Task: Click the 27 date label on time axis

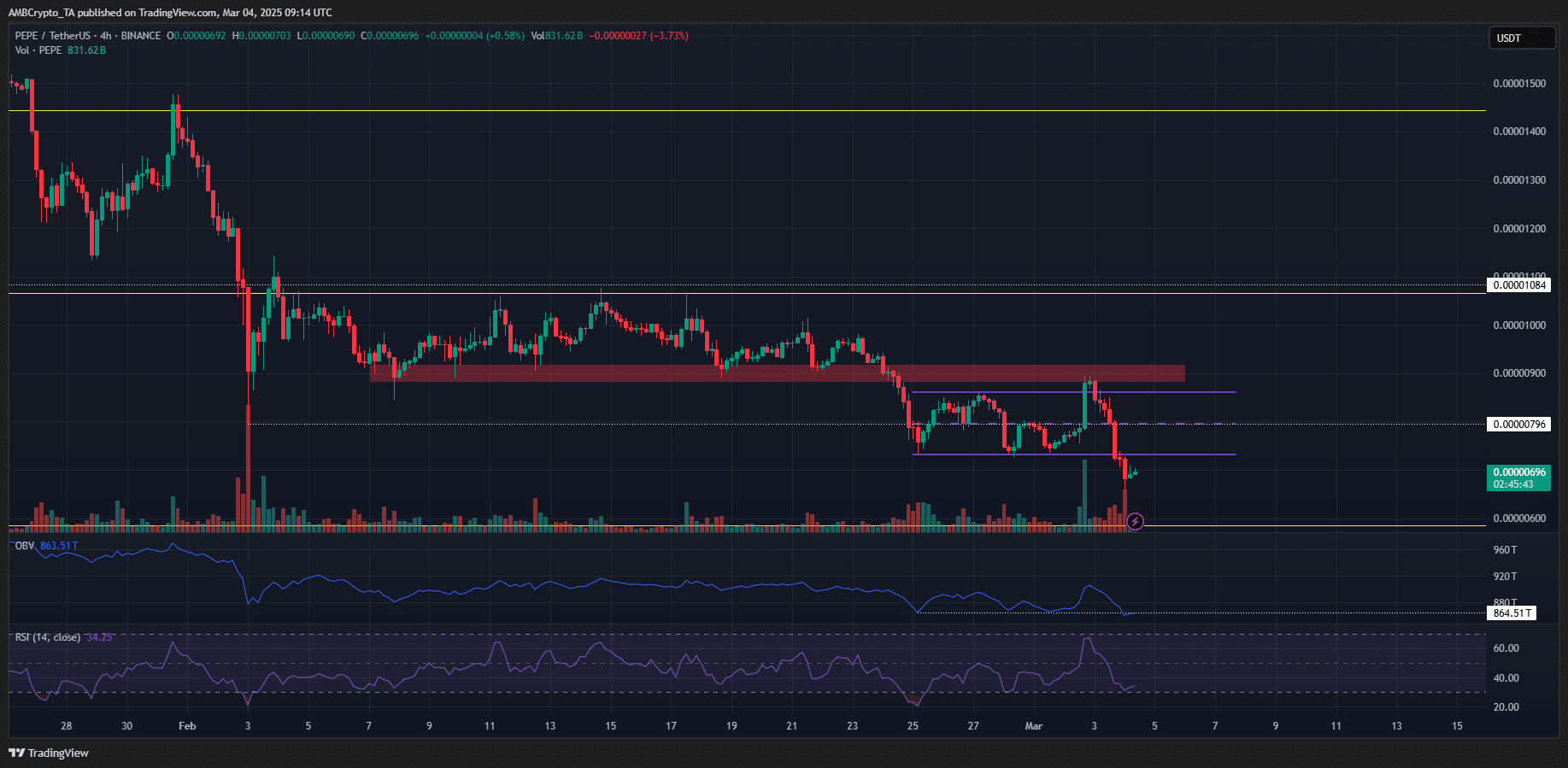Action: [973, 726]
